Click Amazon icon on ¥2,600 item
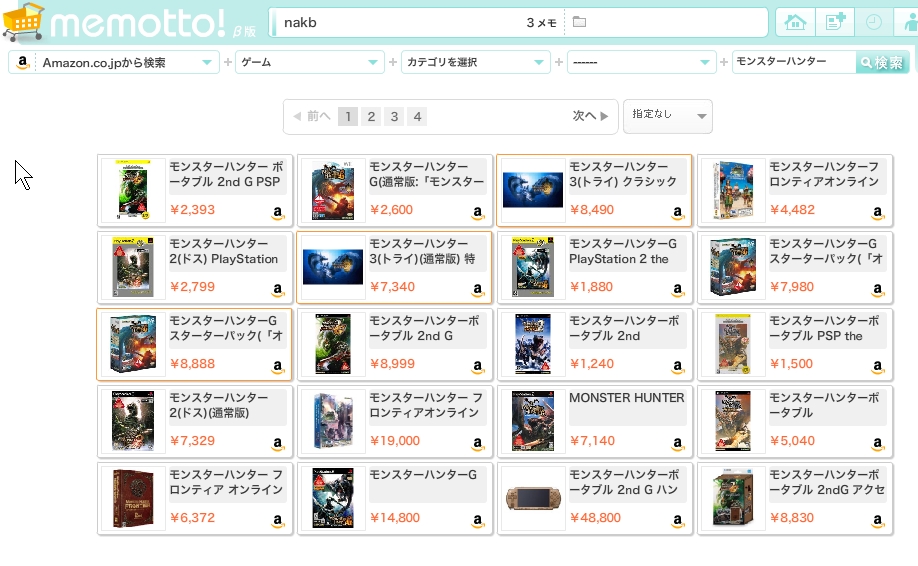The width and height of the screenshot is (918, 566). 478,212
